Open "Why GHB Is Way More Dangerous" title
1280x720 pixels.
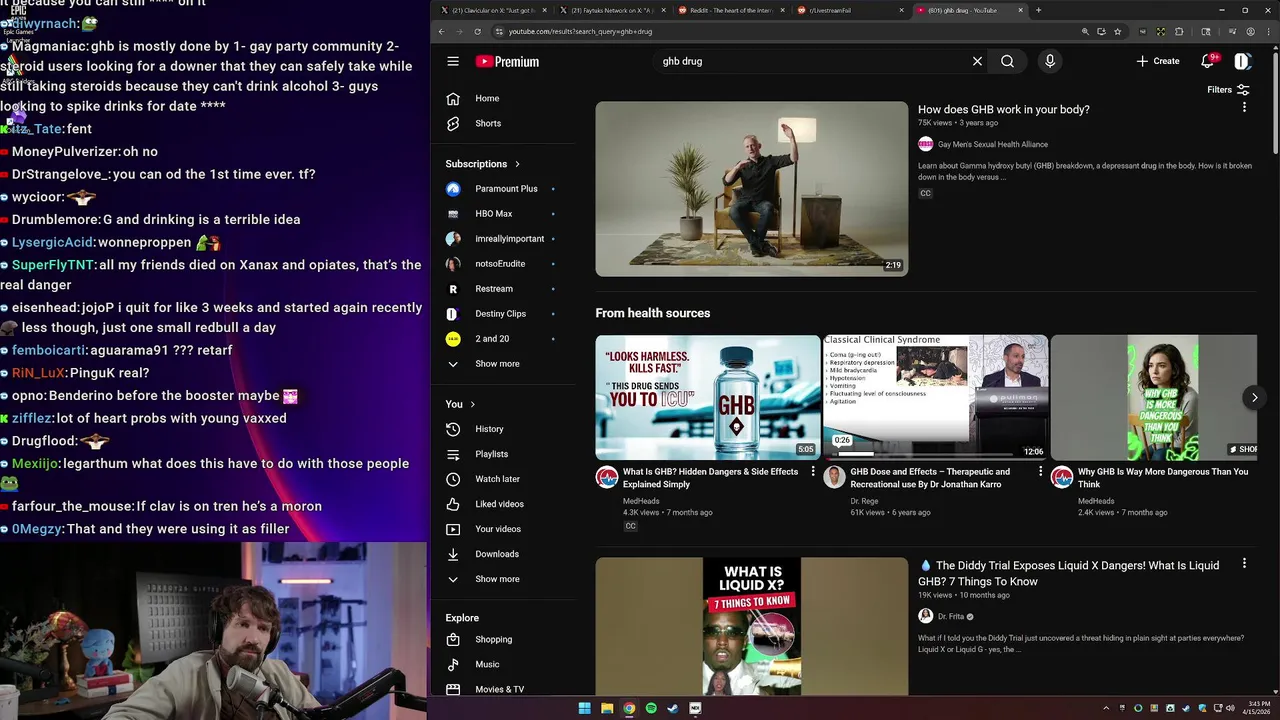click(1163, 478)
